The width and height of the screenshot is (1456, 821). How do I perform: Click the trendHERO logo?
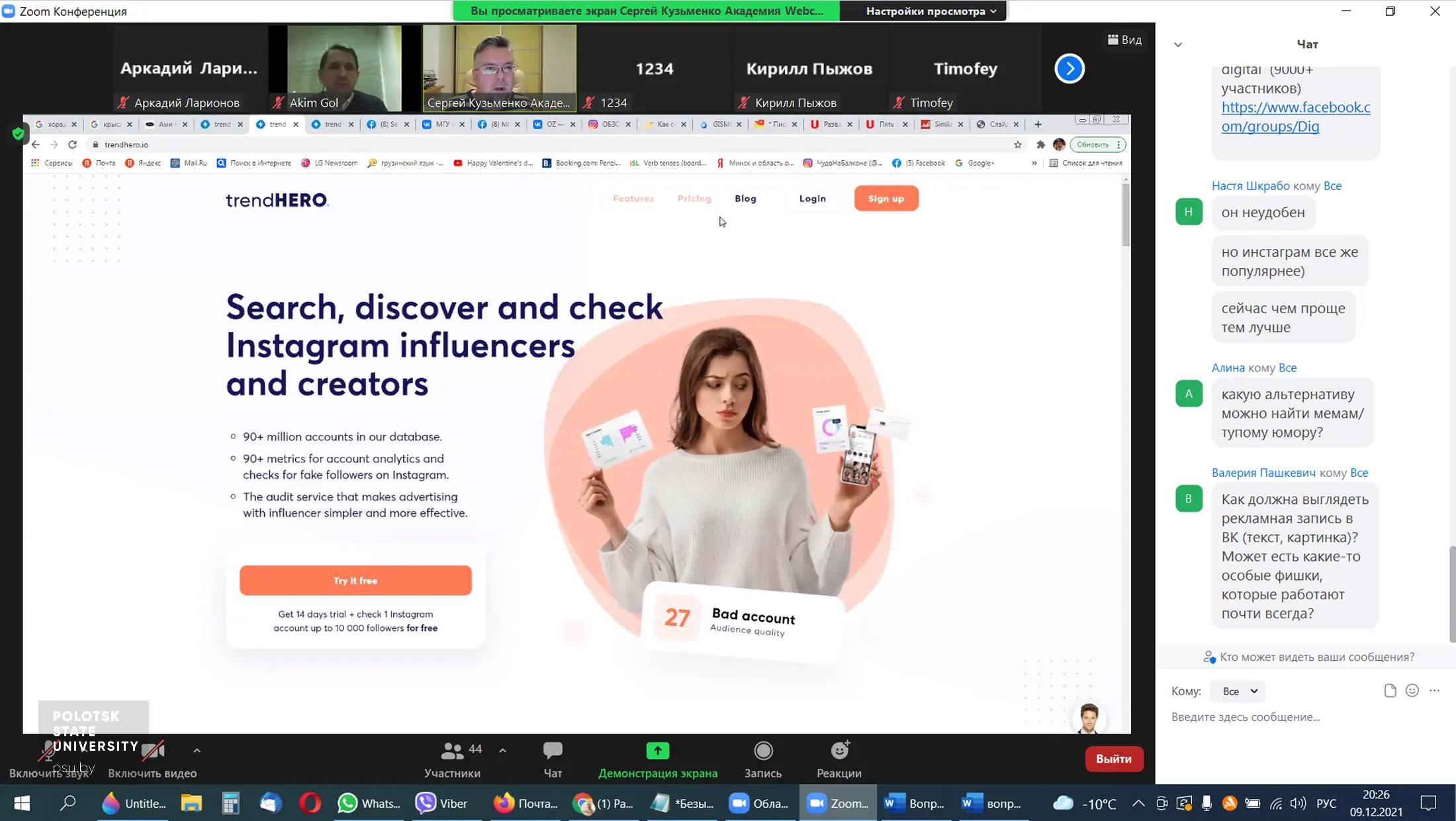coord(277,200)
